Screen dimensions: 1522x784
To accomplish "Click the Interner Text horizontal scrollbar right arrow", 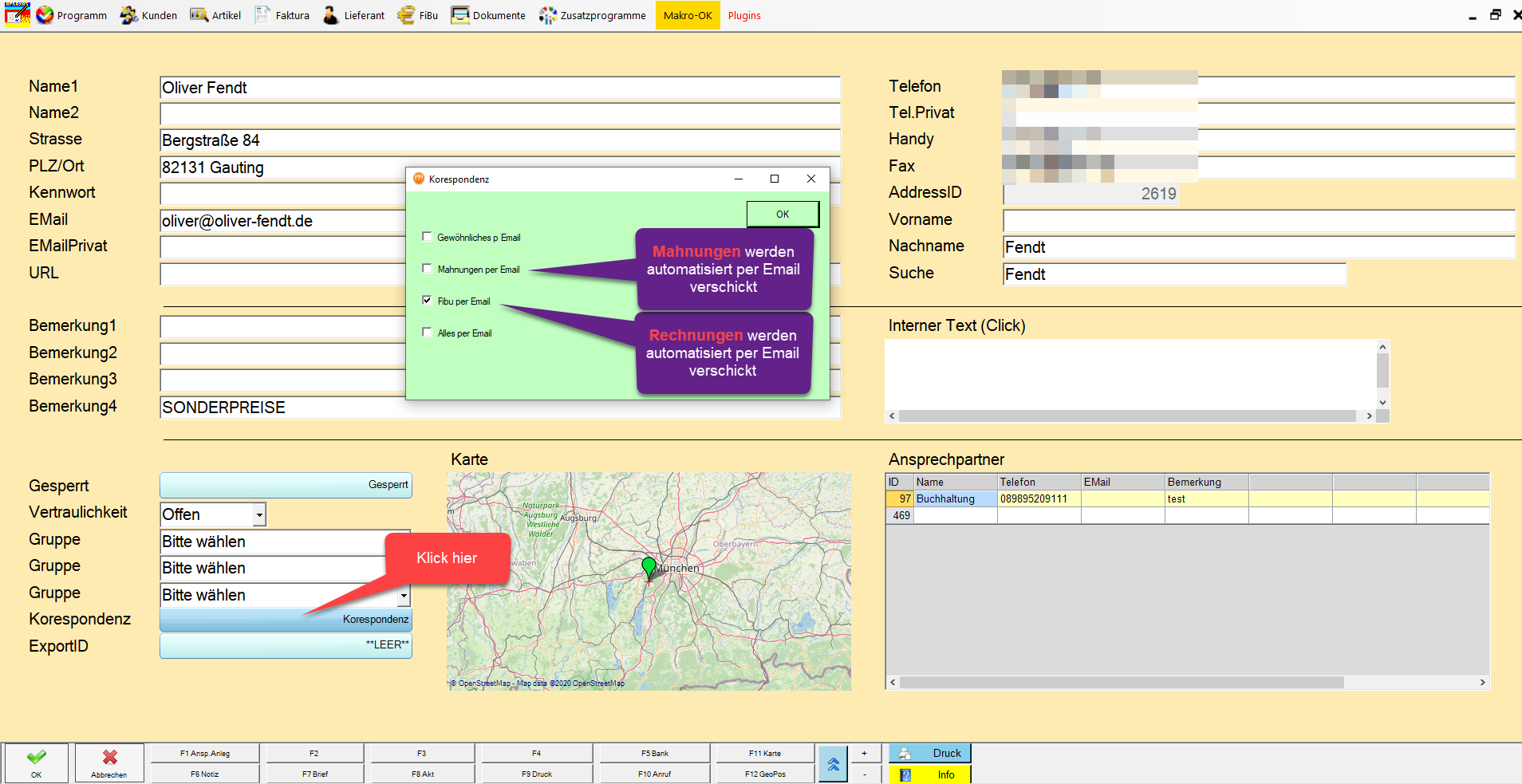I will tap(1369, 416).
